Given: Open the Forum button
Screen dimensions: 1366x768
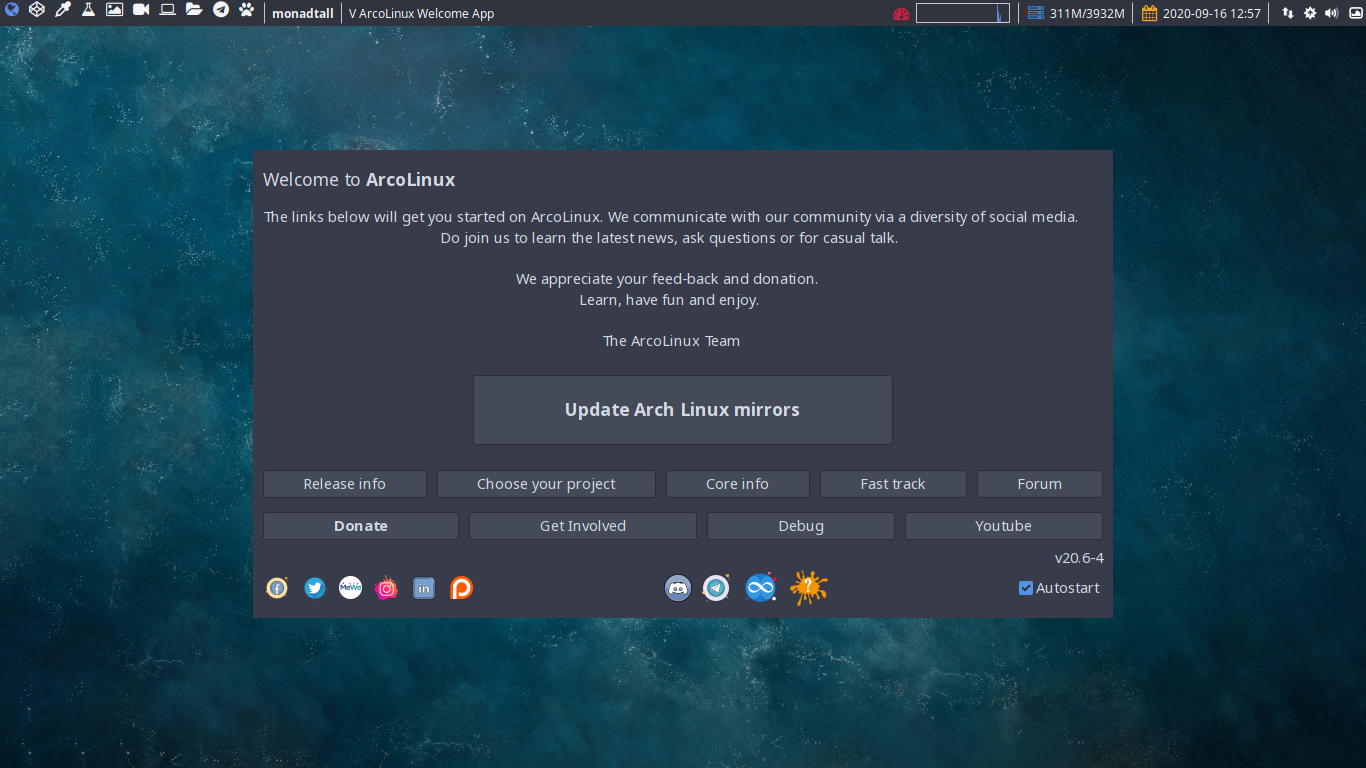Looking at the screenshot, I should pos(1040,484).
